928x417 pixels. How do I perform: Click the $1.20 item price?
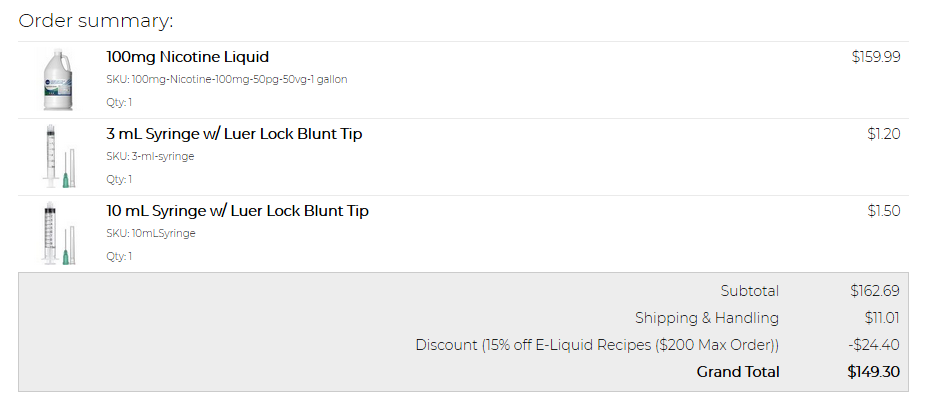click(883, 134)
